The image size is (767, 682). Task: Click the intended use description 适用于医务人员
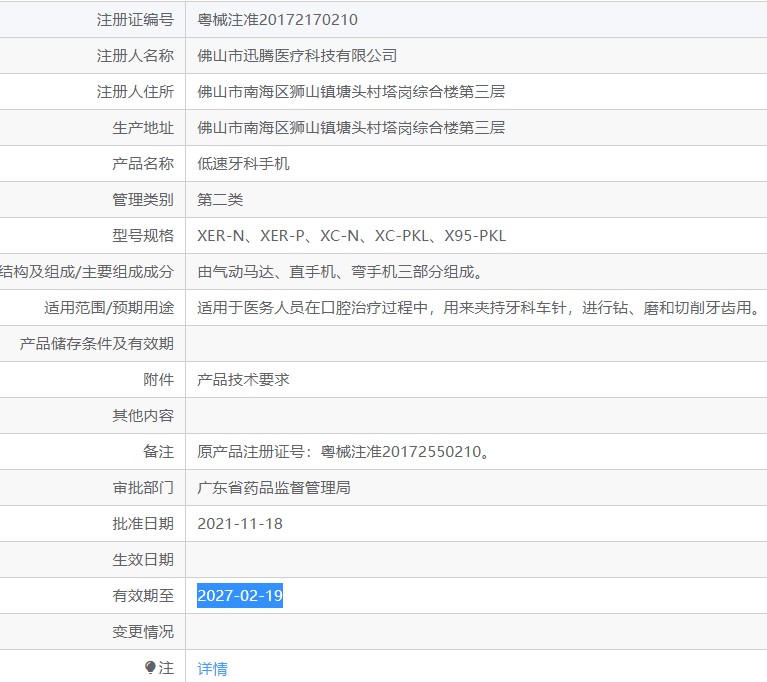(x=479, y=308)
